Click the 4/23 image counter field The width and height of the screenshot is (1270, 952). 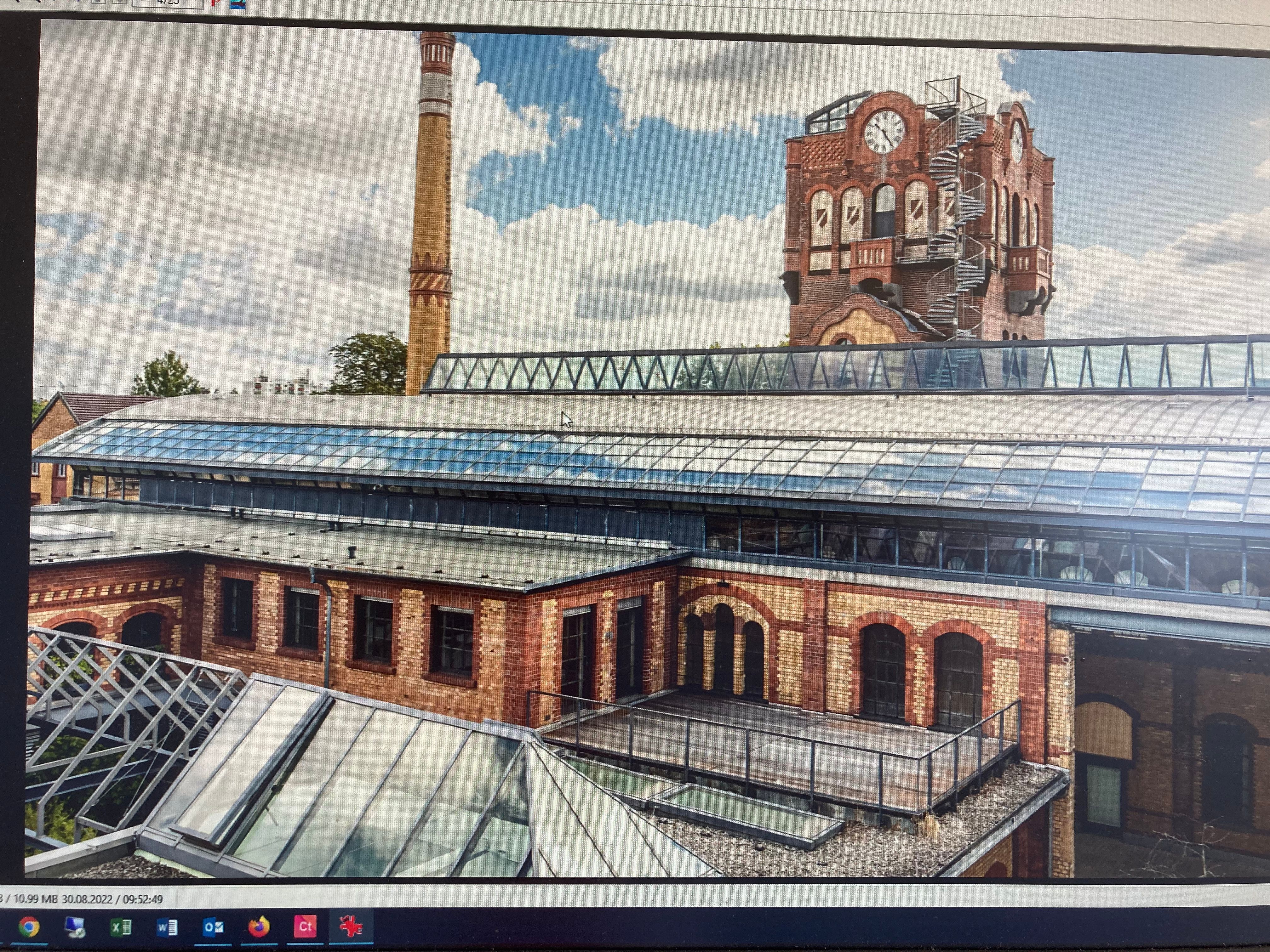tap(167, 3)
